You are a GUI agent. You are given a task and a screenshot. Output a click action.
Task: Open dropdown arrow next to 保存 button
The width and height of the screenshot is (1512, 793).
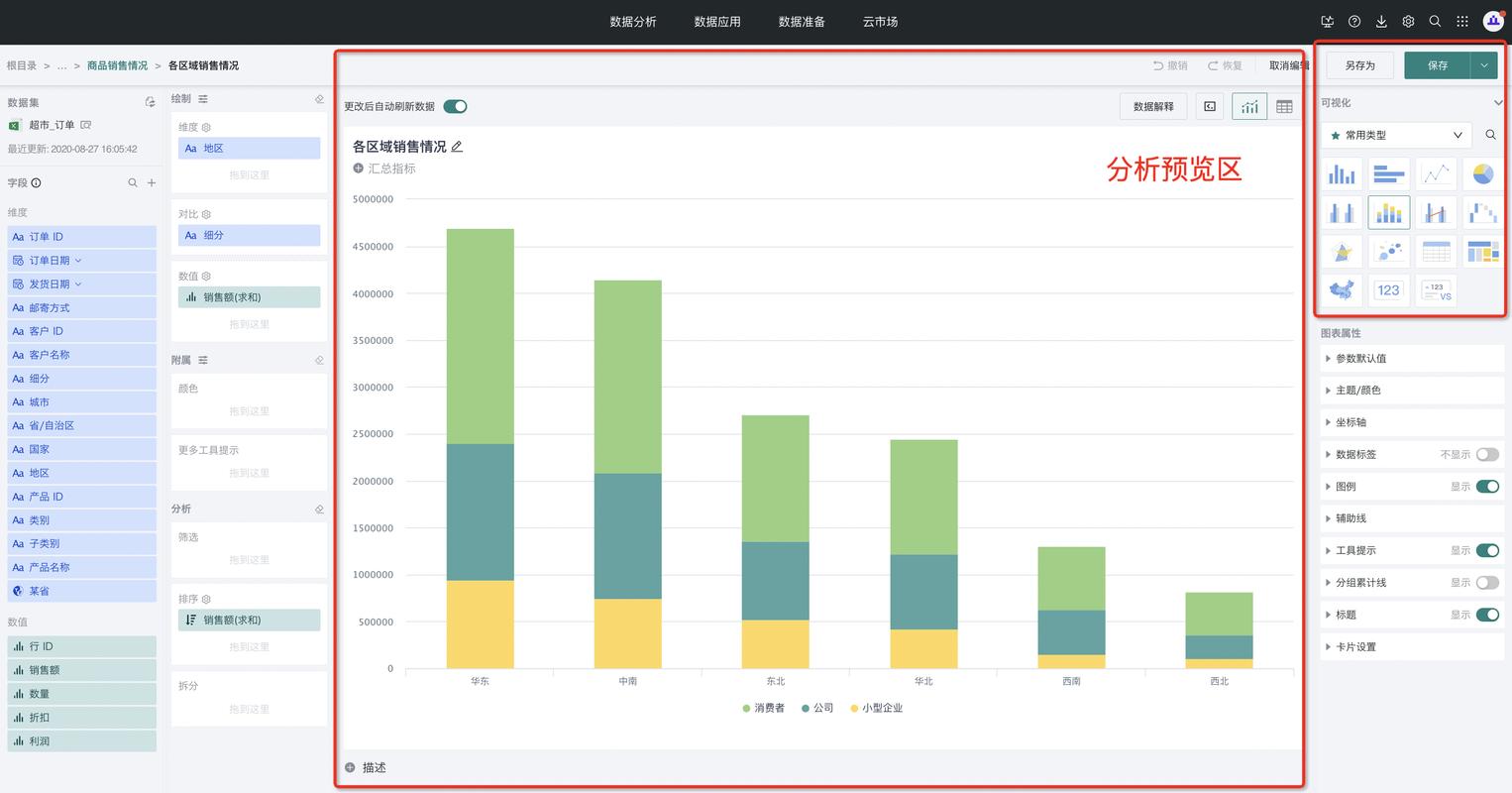click(1484, 65)
